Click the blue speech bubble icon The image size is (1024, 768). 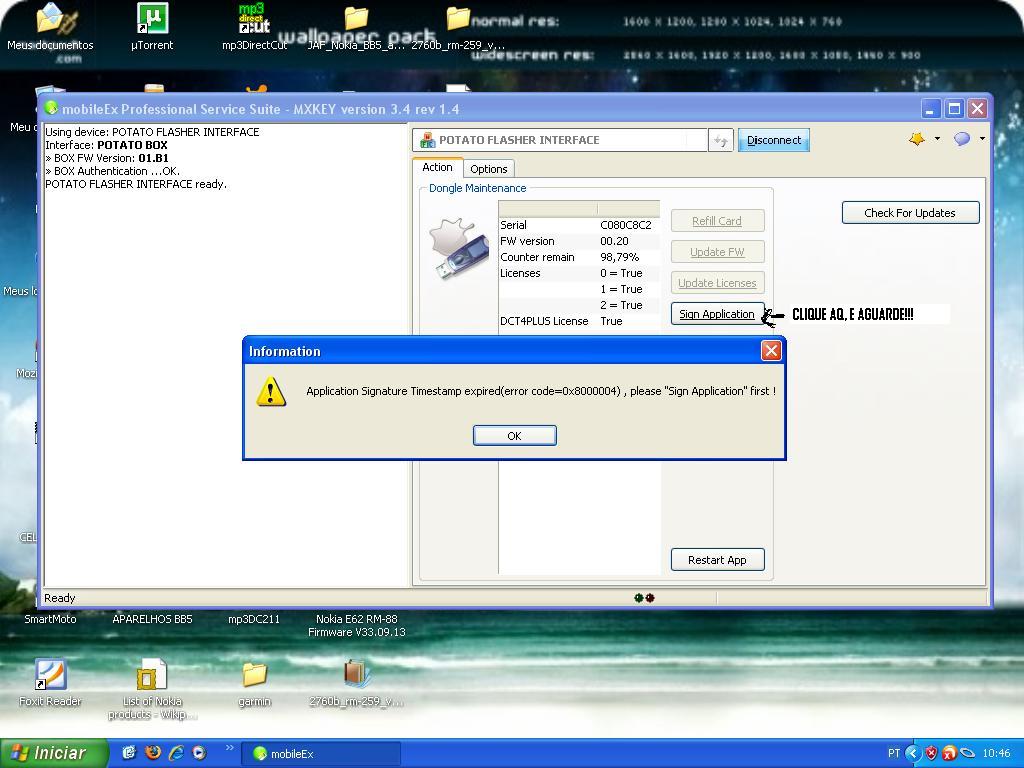(x=961, y=139)
